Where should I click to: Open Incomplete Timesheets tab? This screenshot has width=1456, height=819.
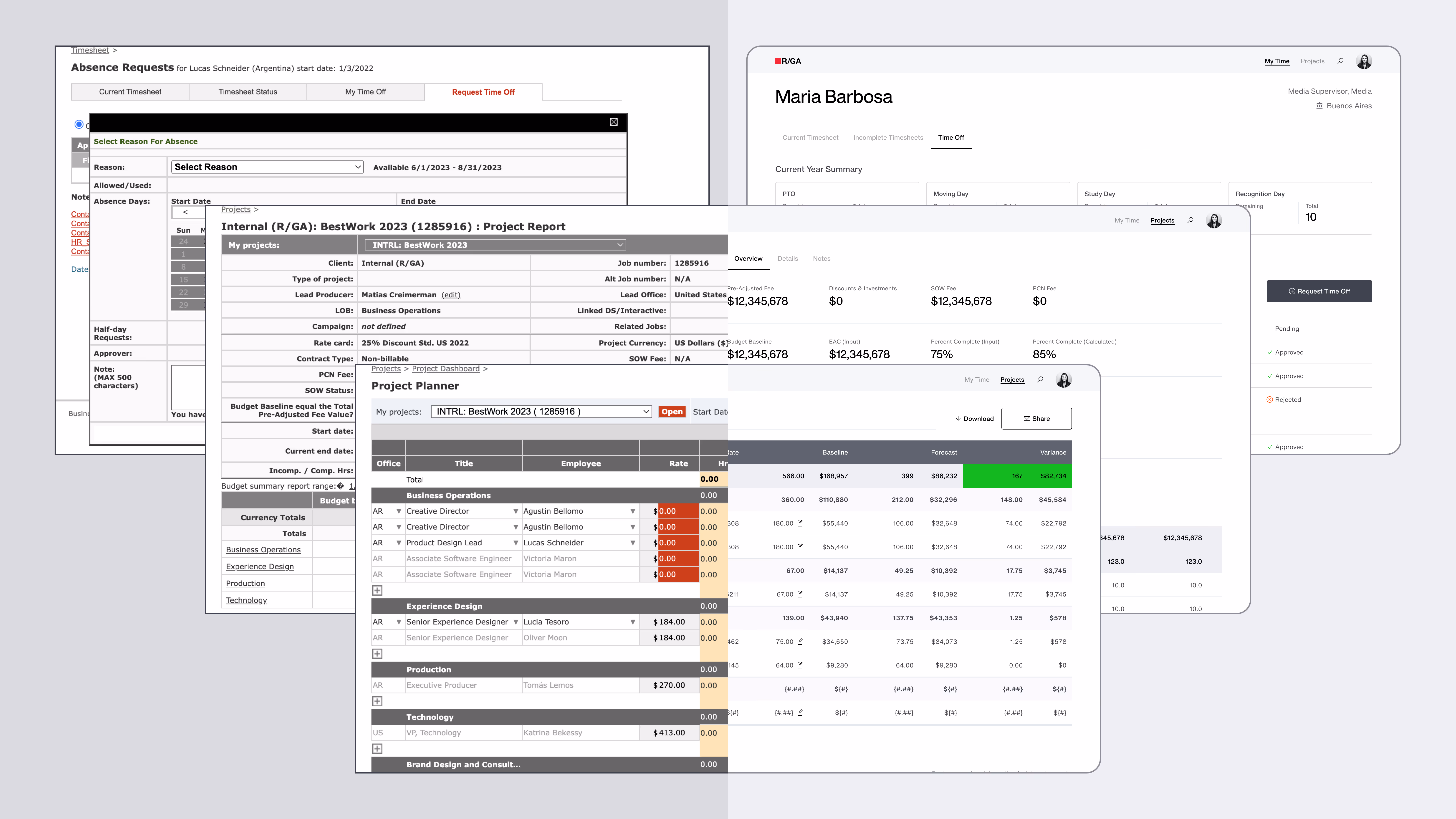point(888,137)
